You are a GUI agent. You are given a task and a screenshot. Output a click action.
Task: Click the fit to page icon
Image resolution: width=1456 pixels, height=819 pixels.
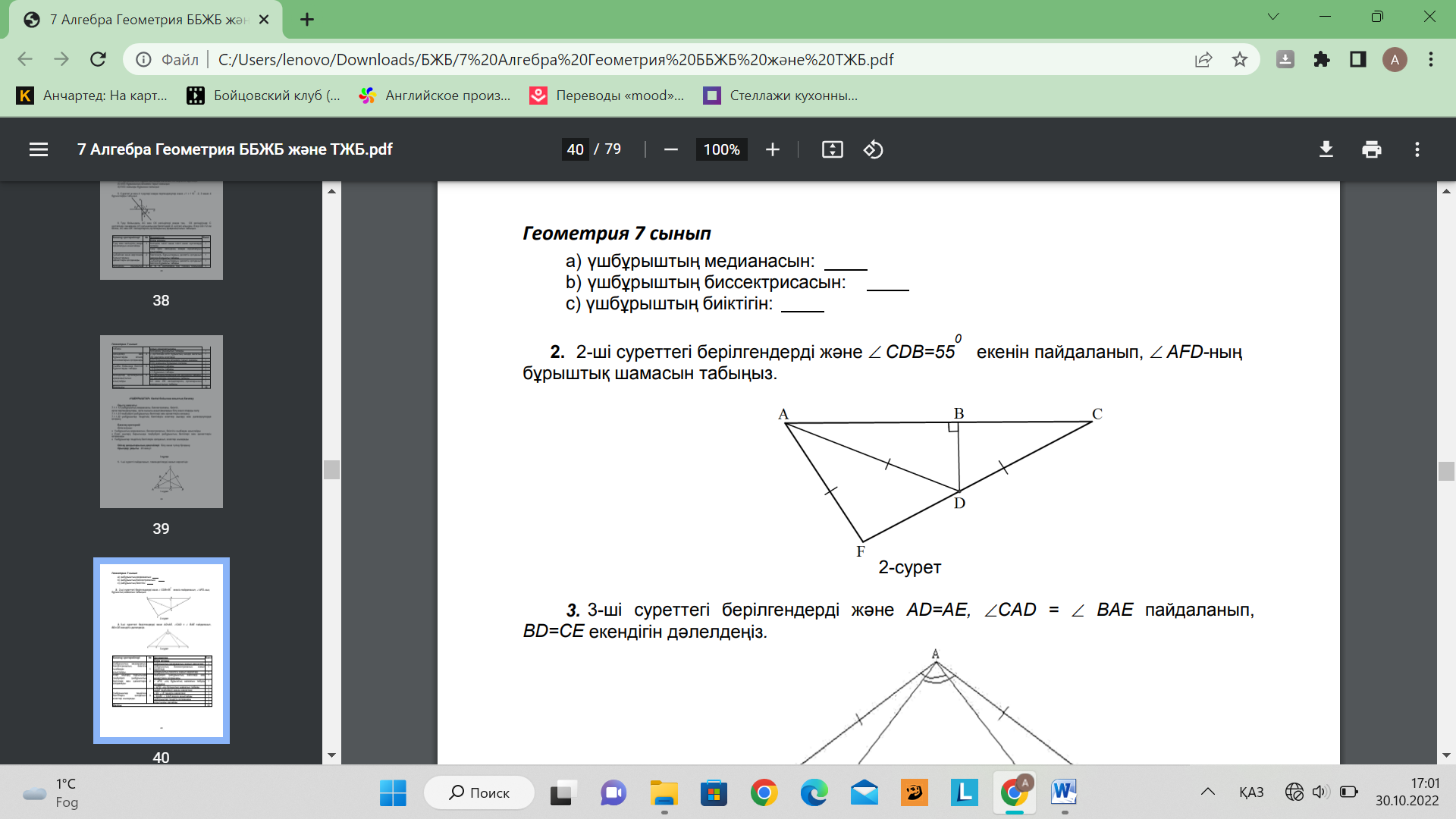833,149
